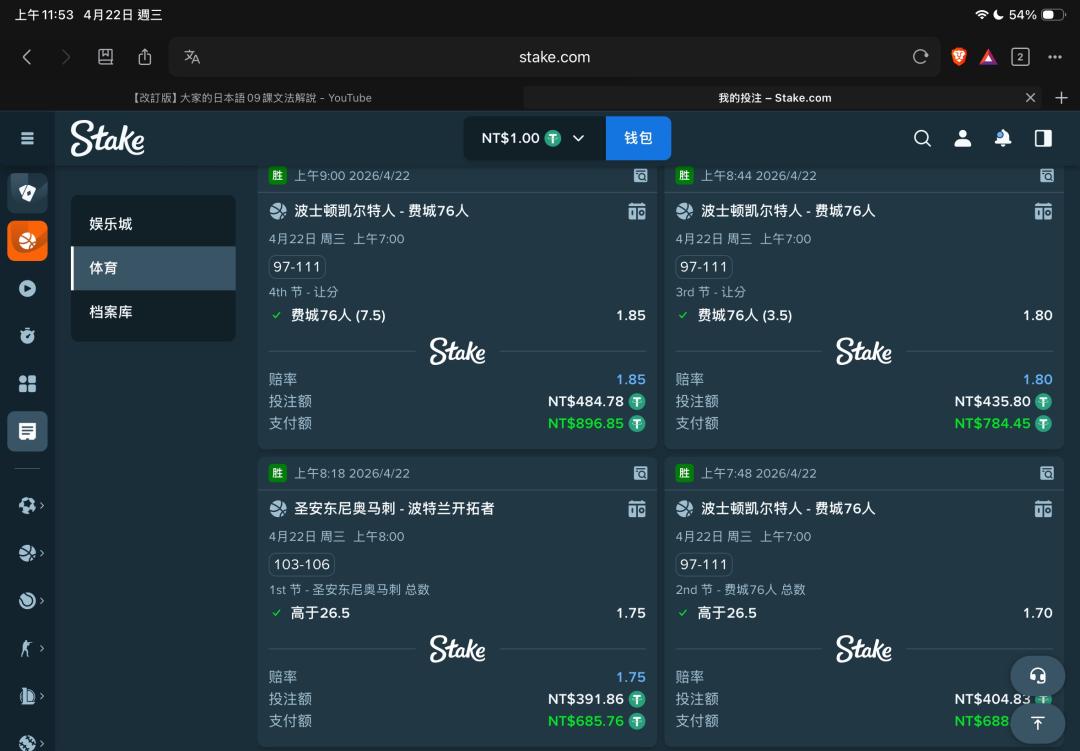Screen dimensions: 1080x751
Task: Click the blue 钱包 wallet button
Action: coord(638,138)
